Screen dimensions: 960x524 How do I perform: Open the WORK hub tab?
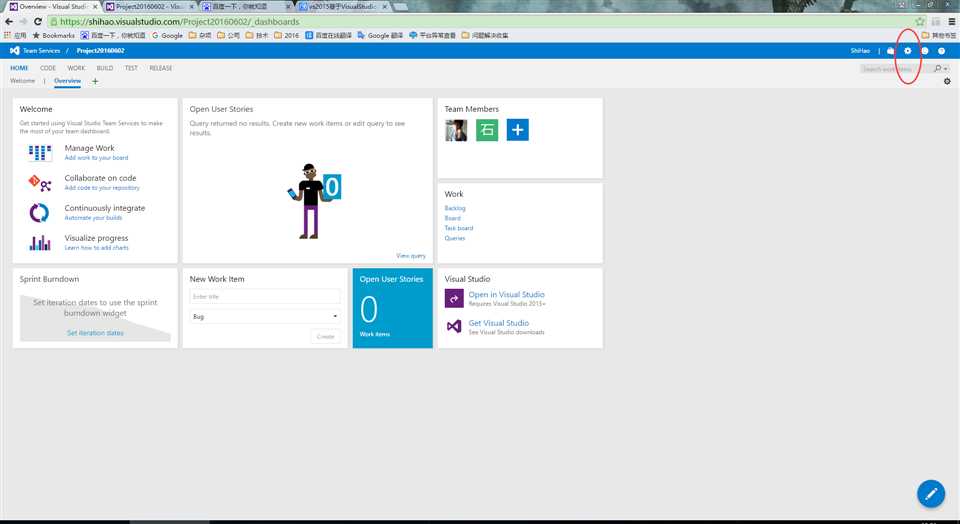(x=76, y=68)
